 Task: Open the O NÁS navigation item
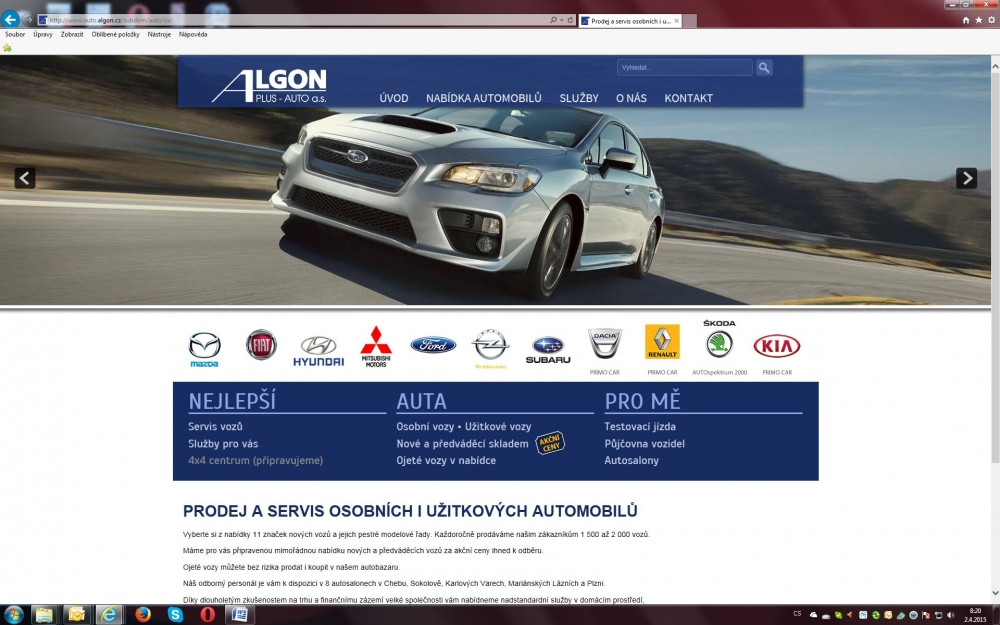[x=631, y=98]
